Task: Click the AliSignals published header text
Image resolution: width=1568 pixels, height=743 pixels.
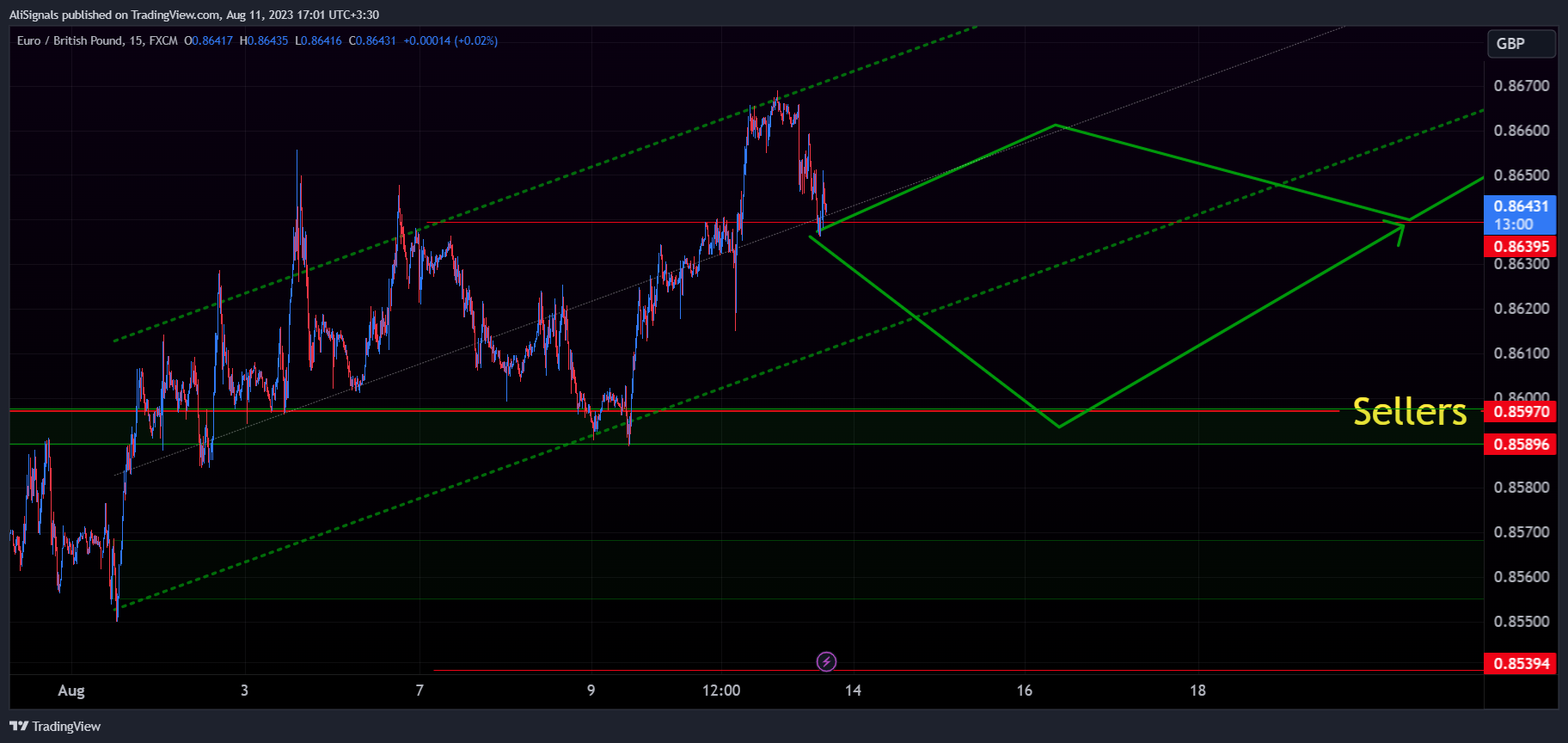Action: pos(194,15)
